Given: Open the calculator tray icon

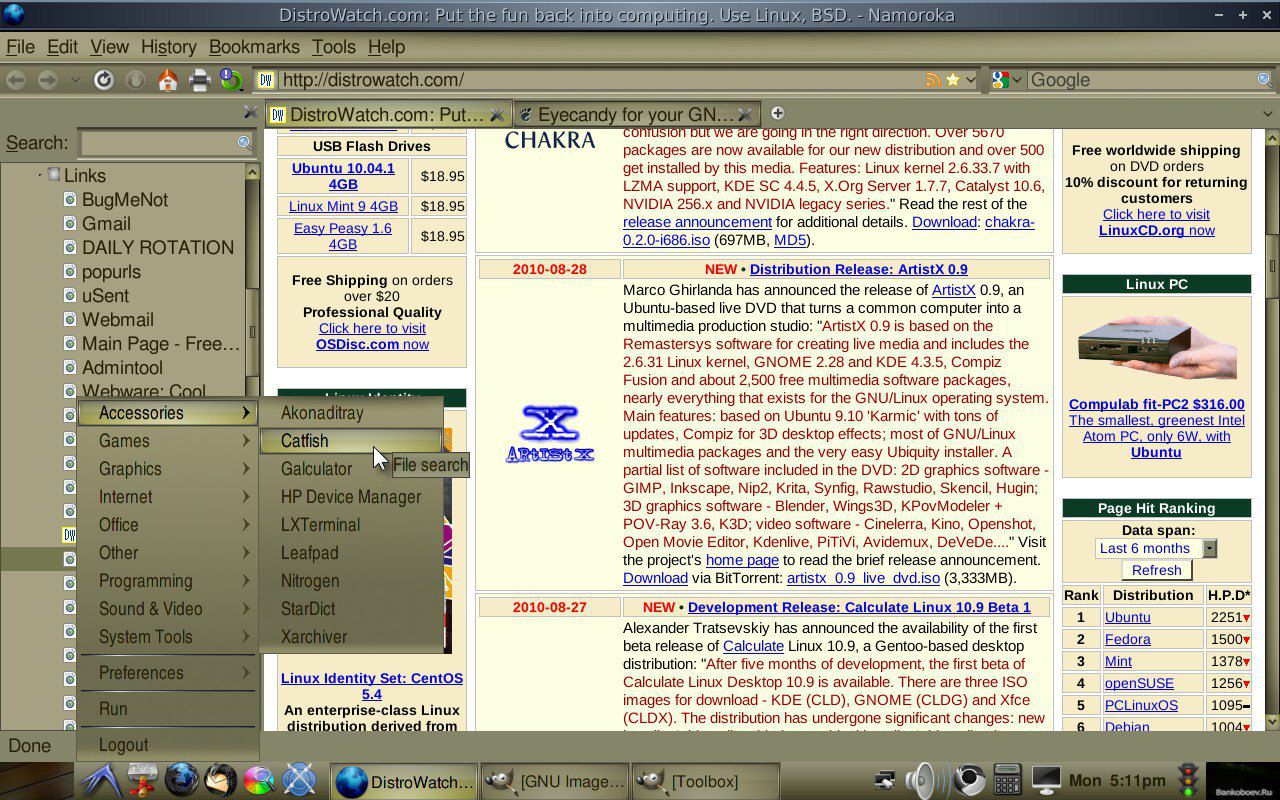Looking at the screenshot, I should pos(1007,781).
